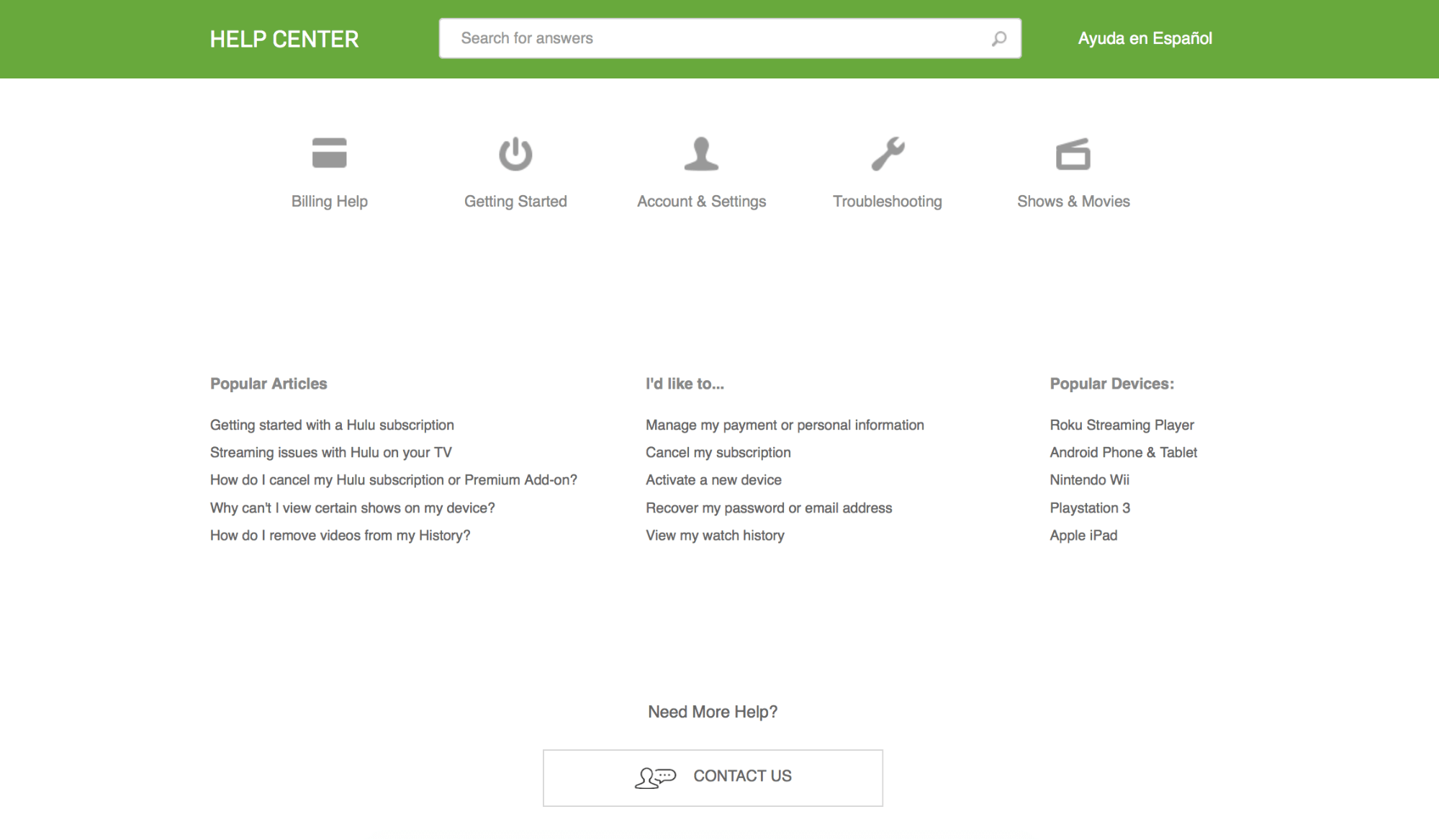
Task: Select the Billing Help card icon
Action: coord(330,153)
